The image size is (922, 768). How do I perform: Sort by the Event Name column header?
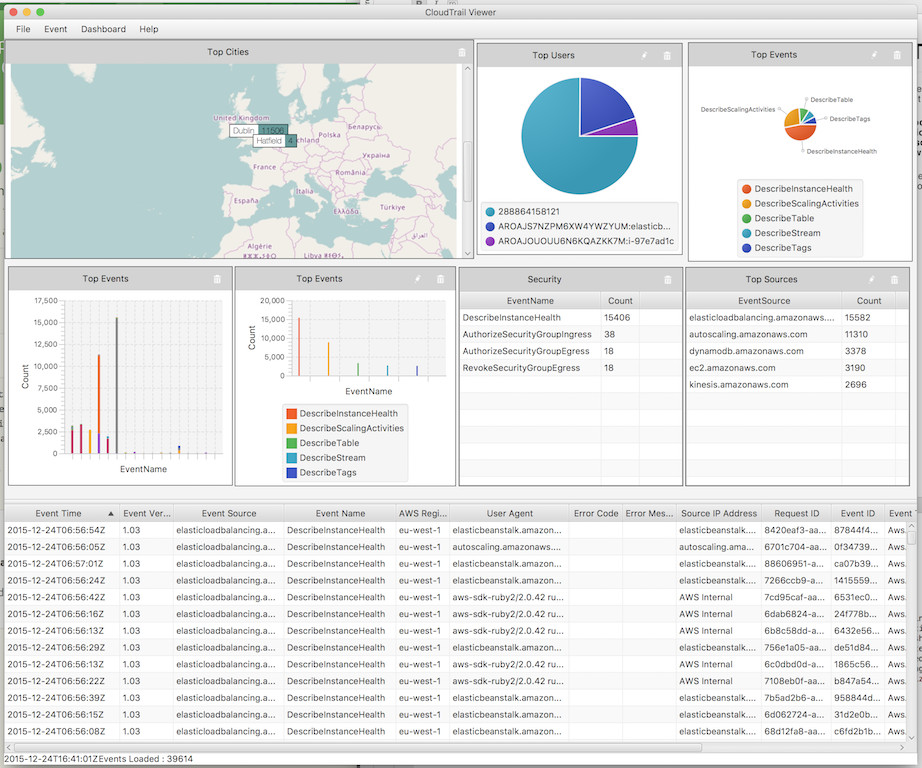pos(340,513)
